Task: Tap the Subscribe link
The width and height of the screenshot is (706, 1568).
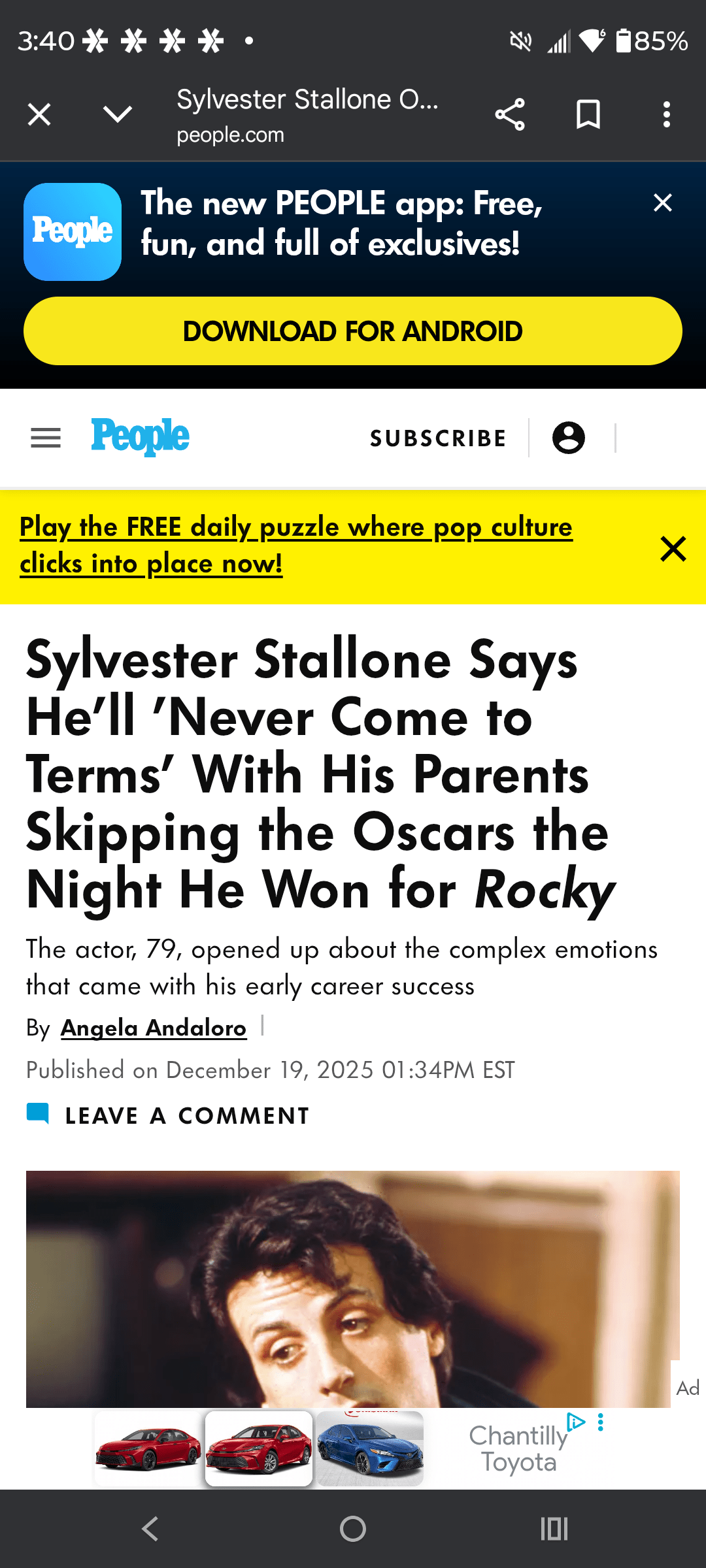Action: (x=438, y=438)
